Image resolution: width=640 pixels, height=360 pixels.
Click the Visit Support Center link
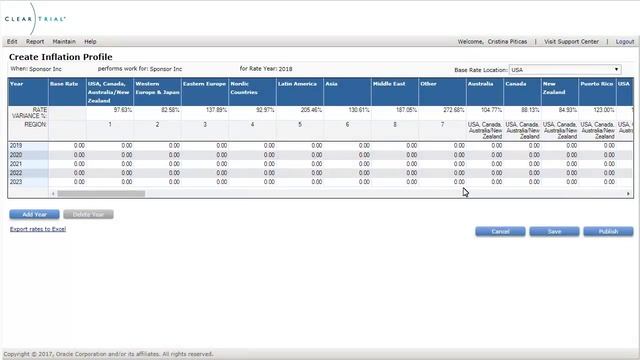[571, 42]
